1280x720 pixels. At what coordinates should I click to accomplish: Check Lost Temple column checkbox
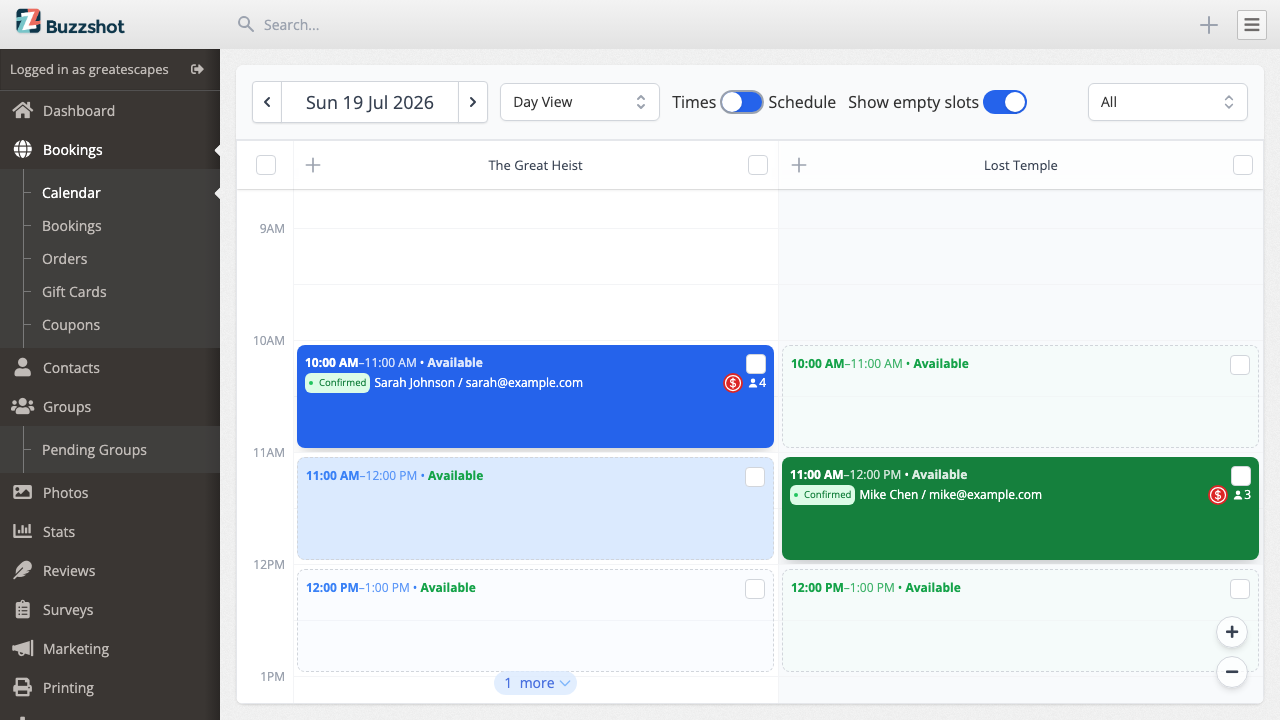1243,165
